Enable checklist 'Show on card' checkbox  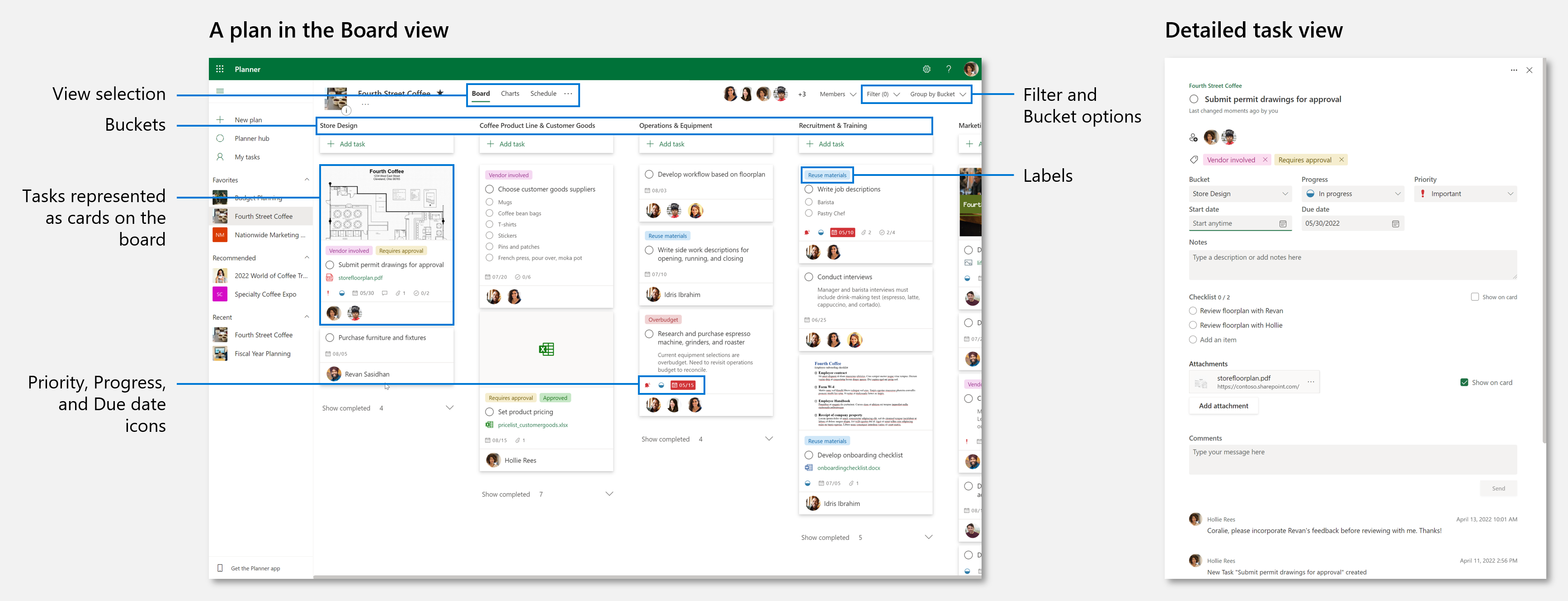pyautogui.click(x=1475, y=297)
